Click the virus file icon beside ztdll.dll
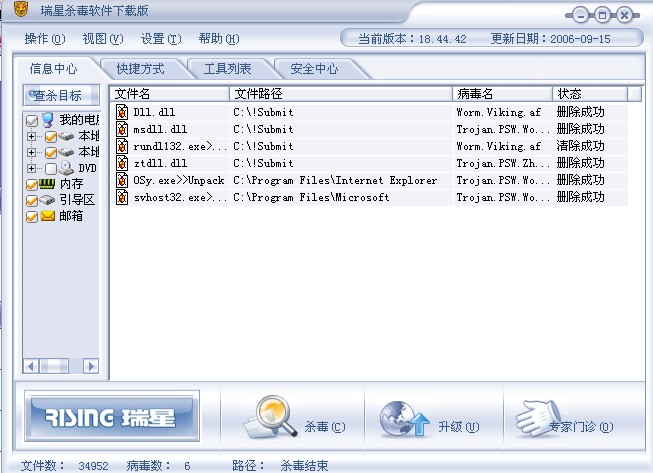Image resolution: width=653 pixels, height=473 pixels. tap(122, 163)
